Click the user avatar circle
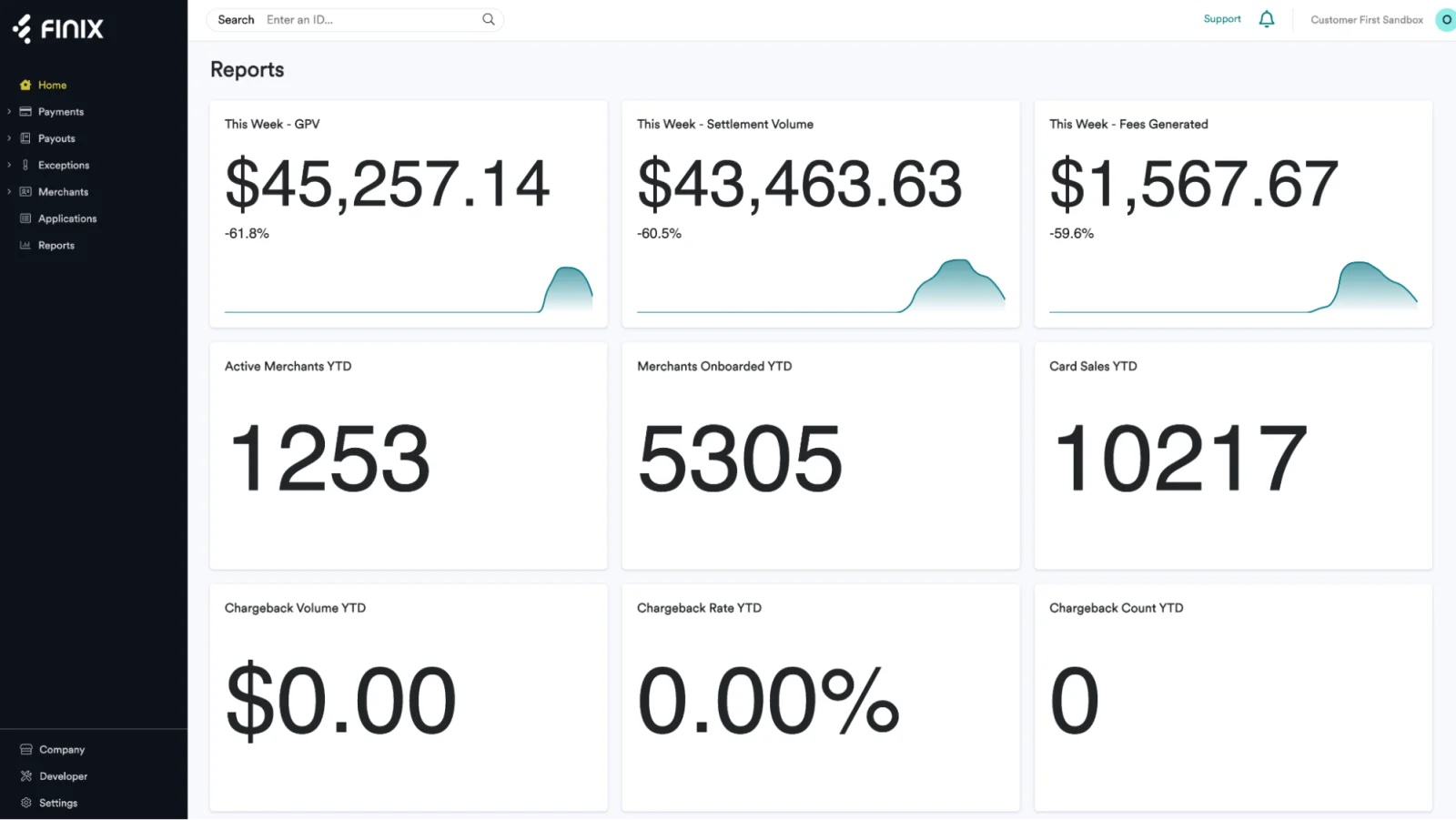Viewport: 1456px width, 820px height. [1446, 18]
